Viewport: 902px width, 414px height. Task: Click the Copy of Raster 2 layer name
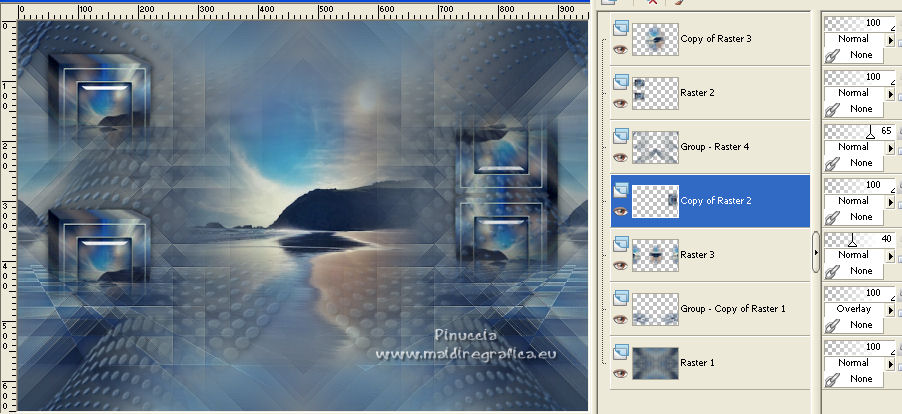(x=716, y=201)
